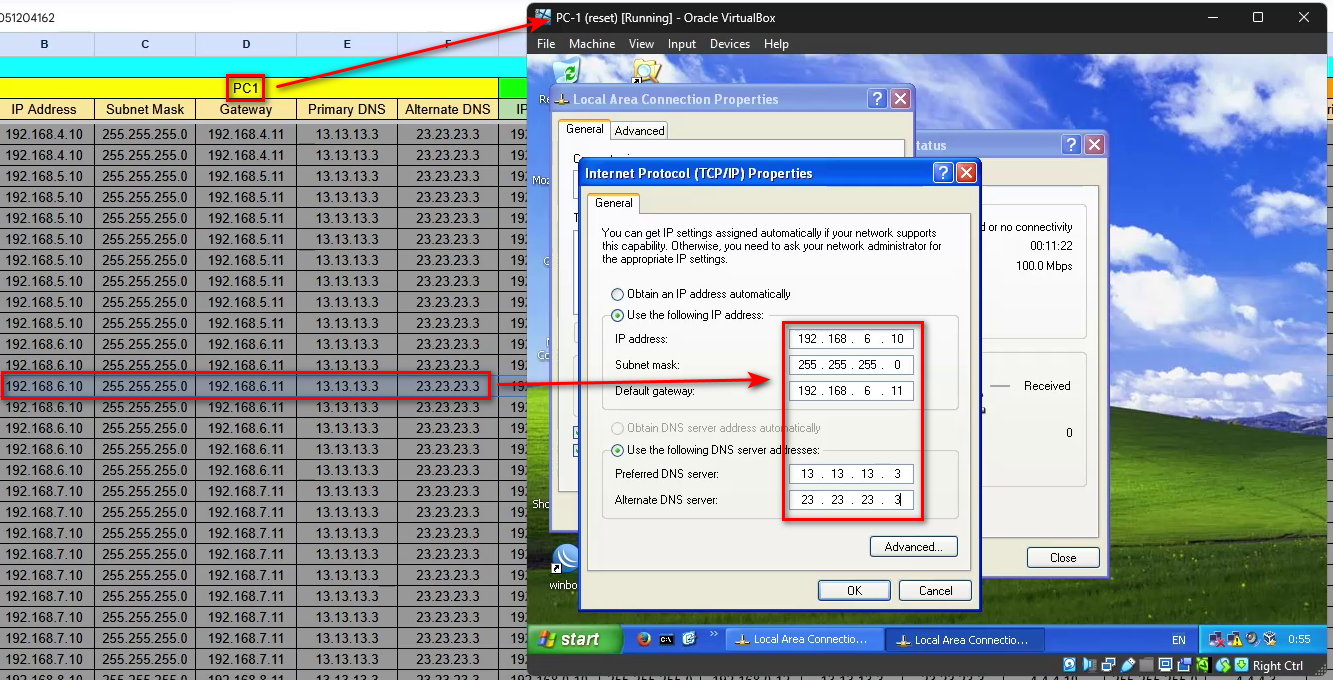The image size is (1333, 680).
Task: Confirm TCP/IP settings with OK
Action: click(853, 591)
